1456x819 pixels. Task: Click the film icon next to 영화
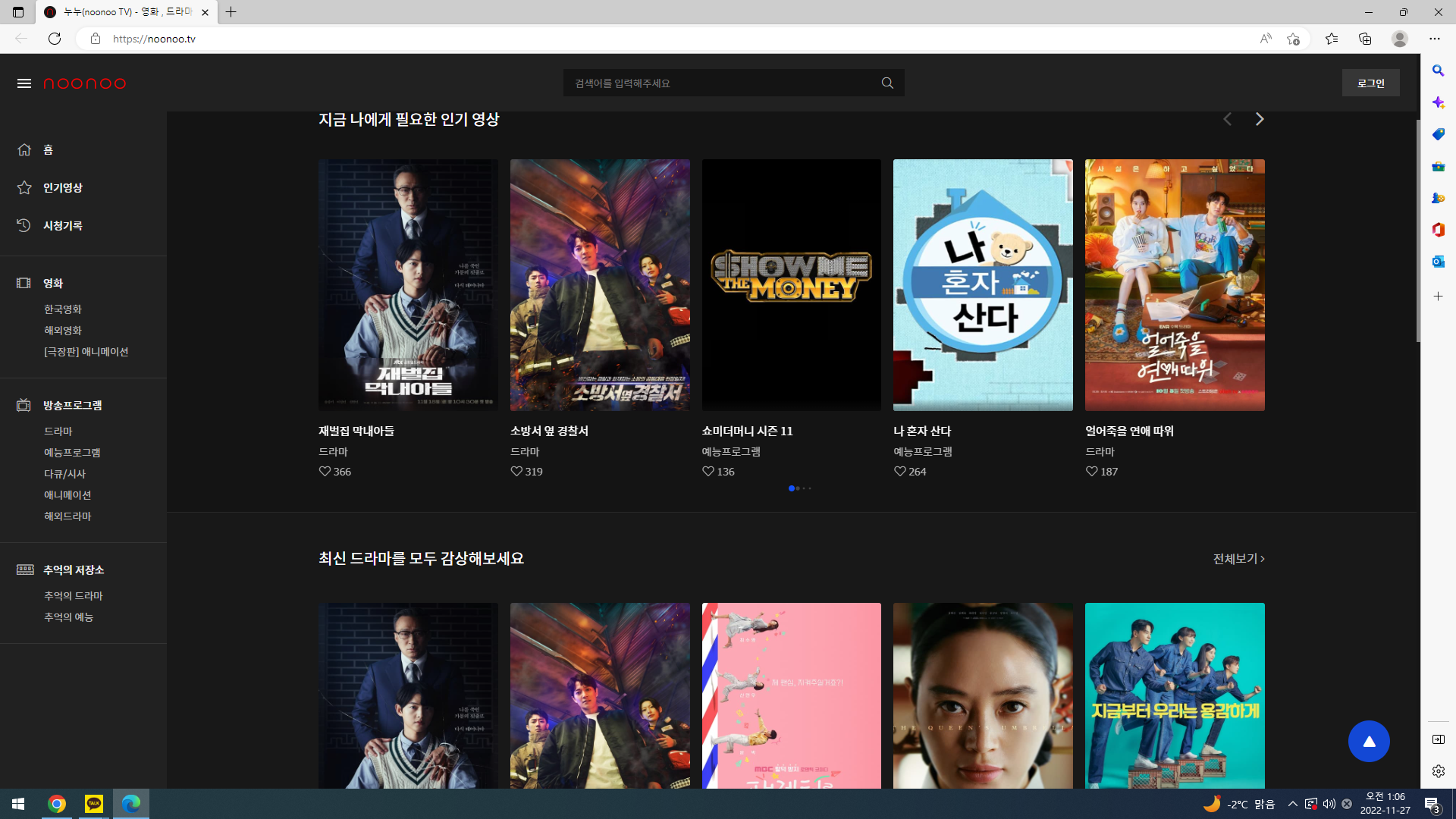point(24,284)
